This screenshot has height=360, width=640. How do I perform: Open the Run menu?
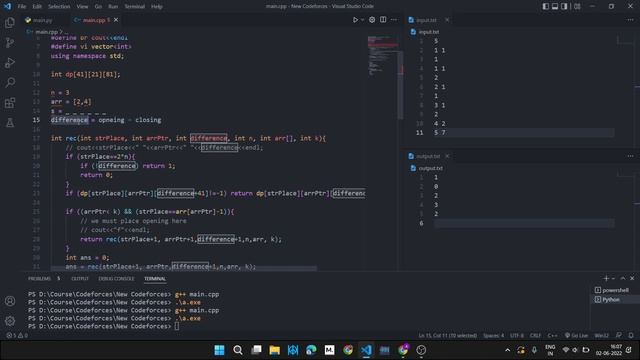coord(113,6)
